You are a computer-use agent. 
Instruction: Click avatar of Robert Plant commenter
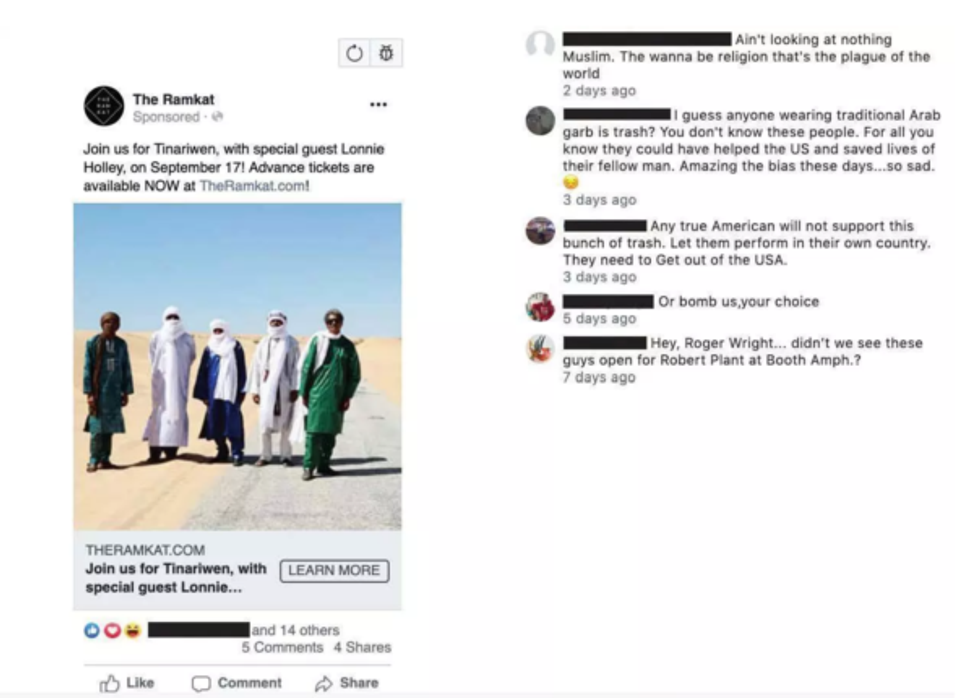(x=540, y=349)
